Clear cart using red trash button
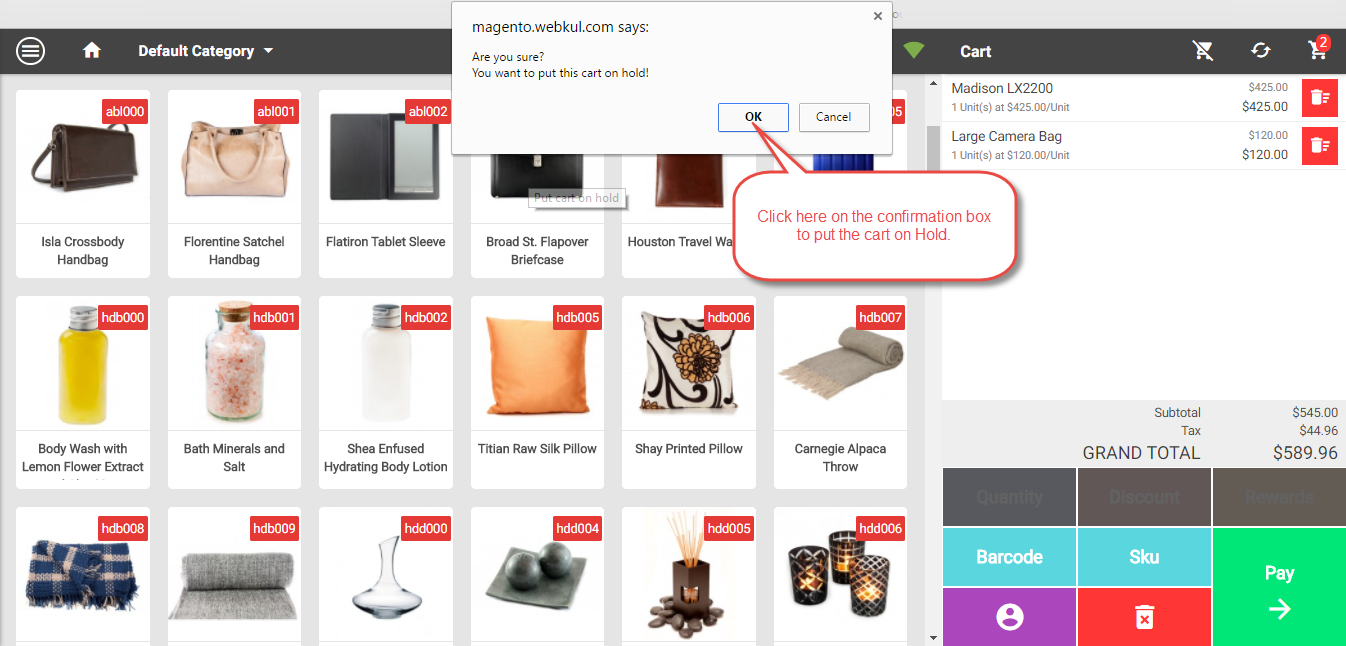The height and width of the screenshot is (646, 1346). 1144,617
